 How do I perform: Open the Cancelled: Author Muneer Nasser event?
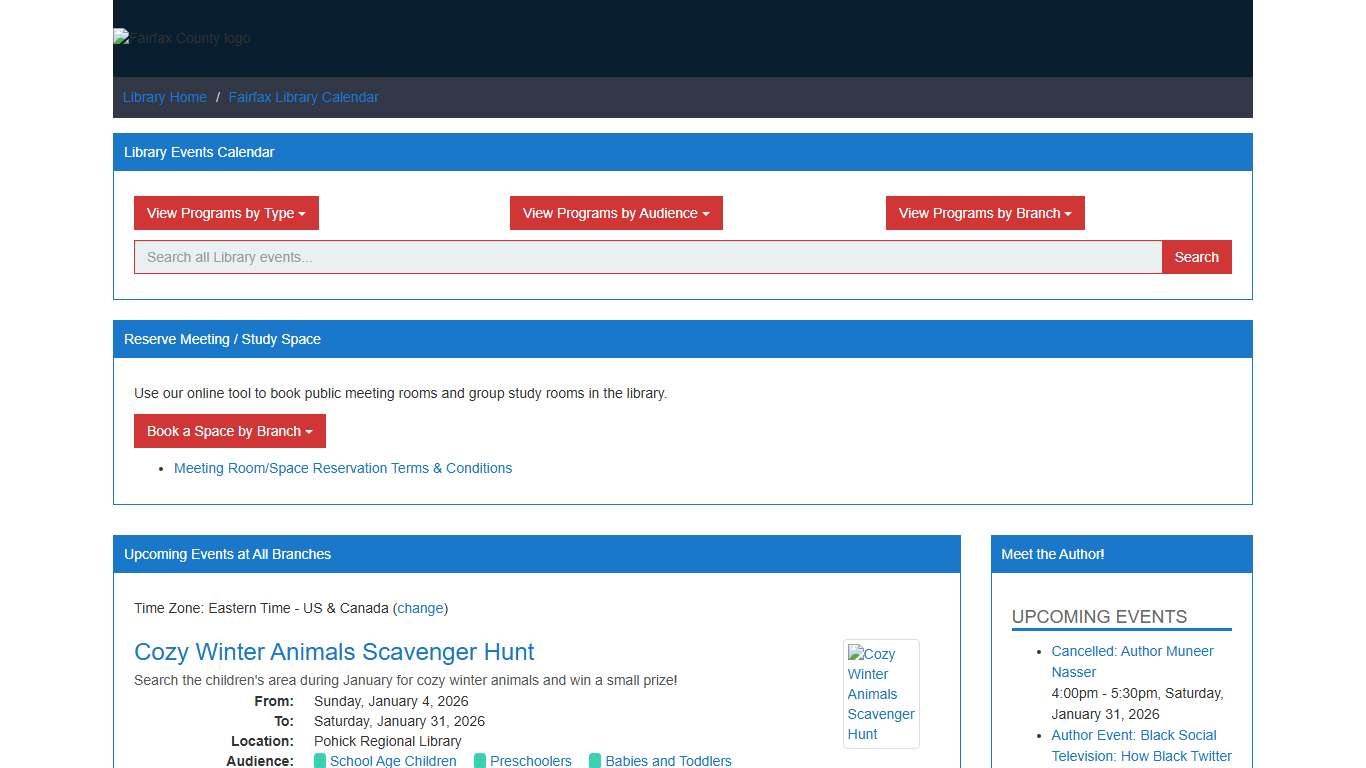coord(1132,661)
